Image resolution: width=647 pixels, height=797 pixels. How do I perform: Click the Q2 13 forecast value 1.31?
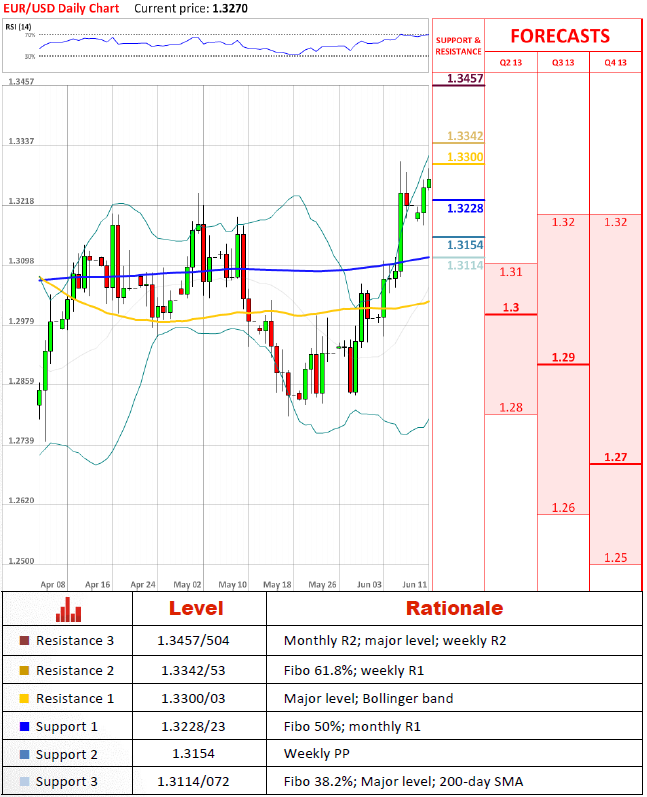coord(511,272)
